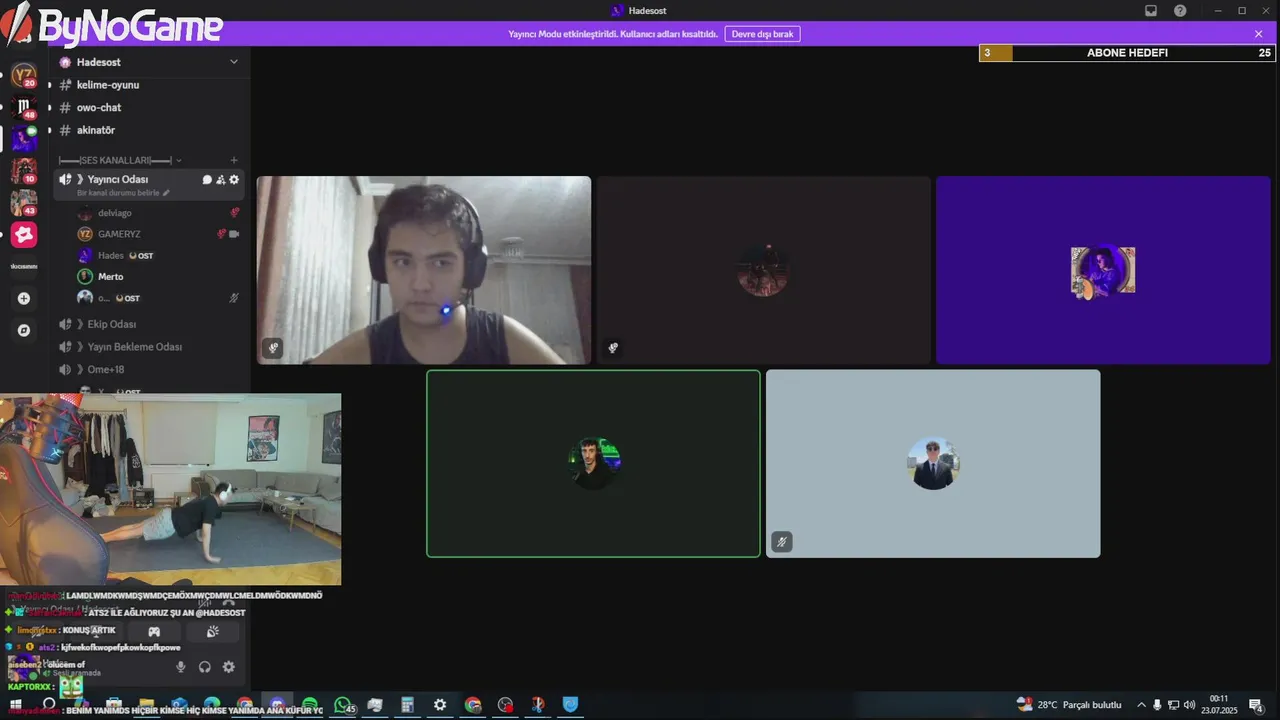1280x720 pixels.
Task: Click the 'Devre dışı bırak' button
Action: tap(762, 34)
